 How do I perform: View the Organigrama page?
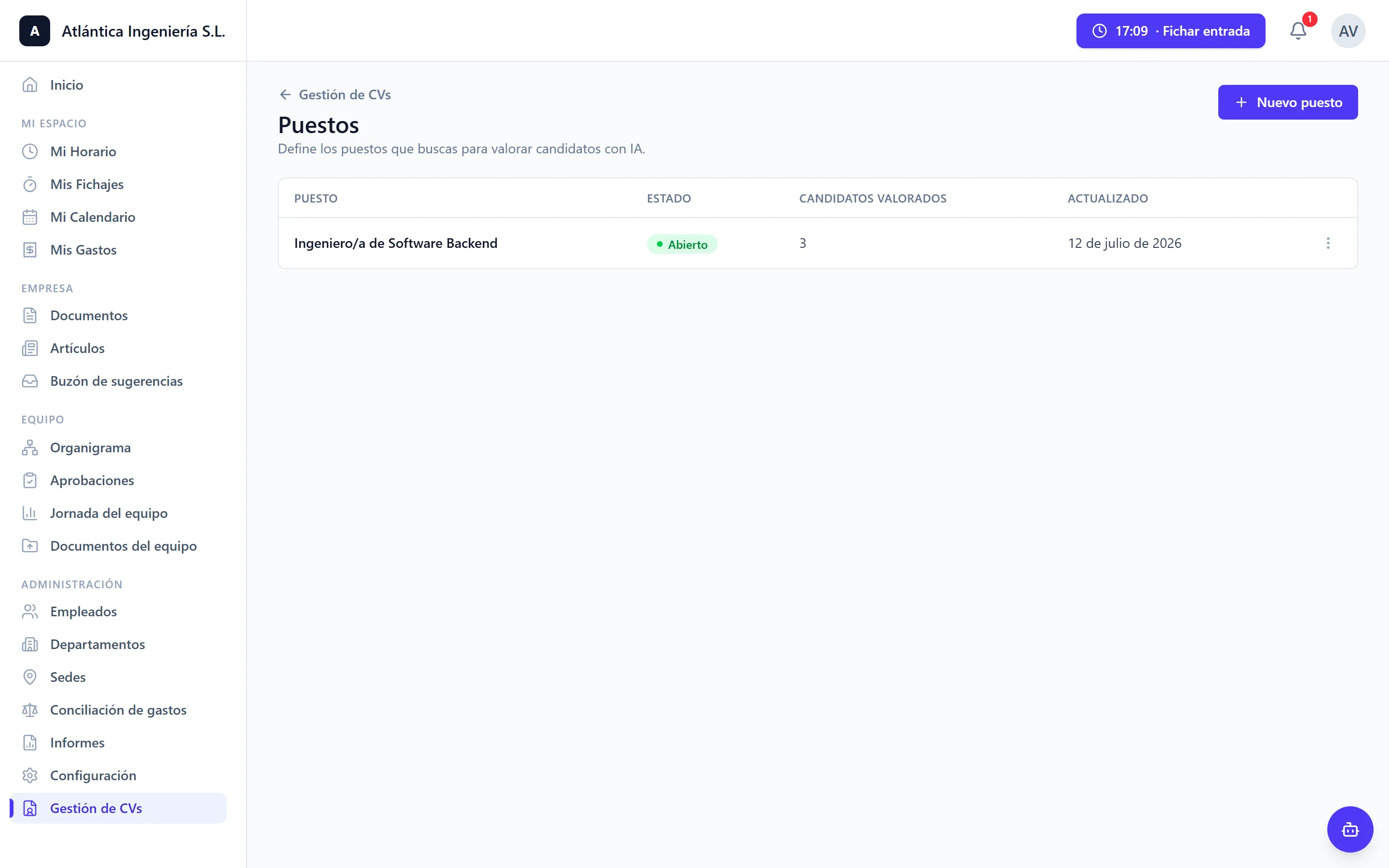coord(118,447)
